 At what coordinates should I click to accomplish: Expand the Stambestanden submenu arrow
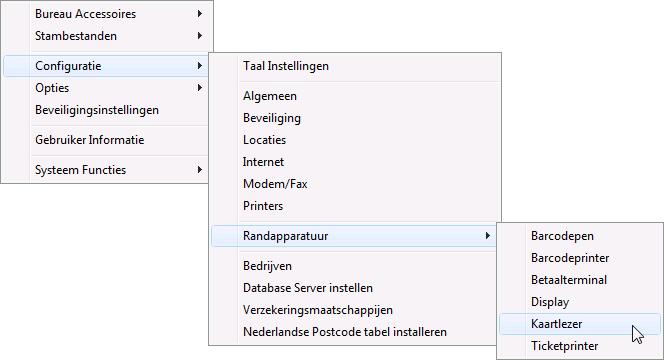[x=199, y=36]
